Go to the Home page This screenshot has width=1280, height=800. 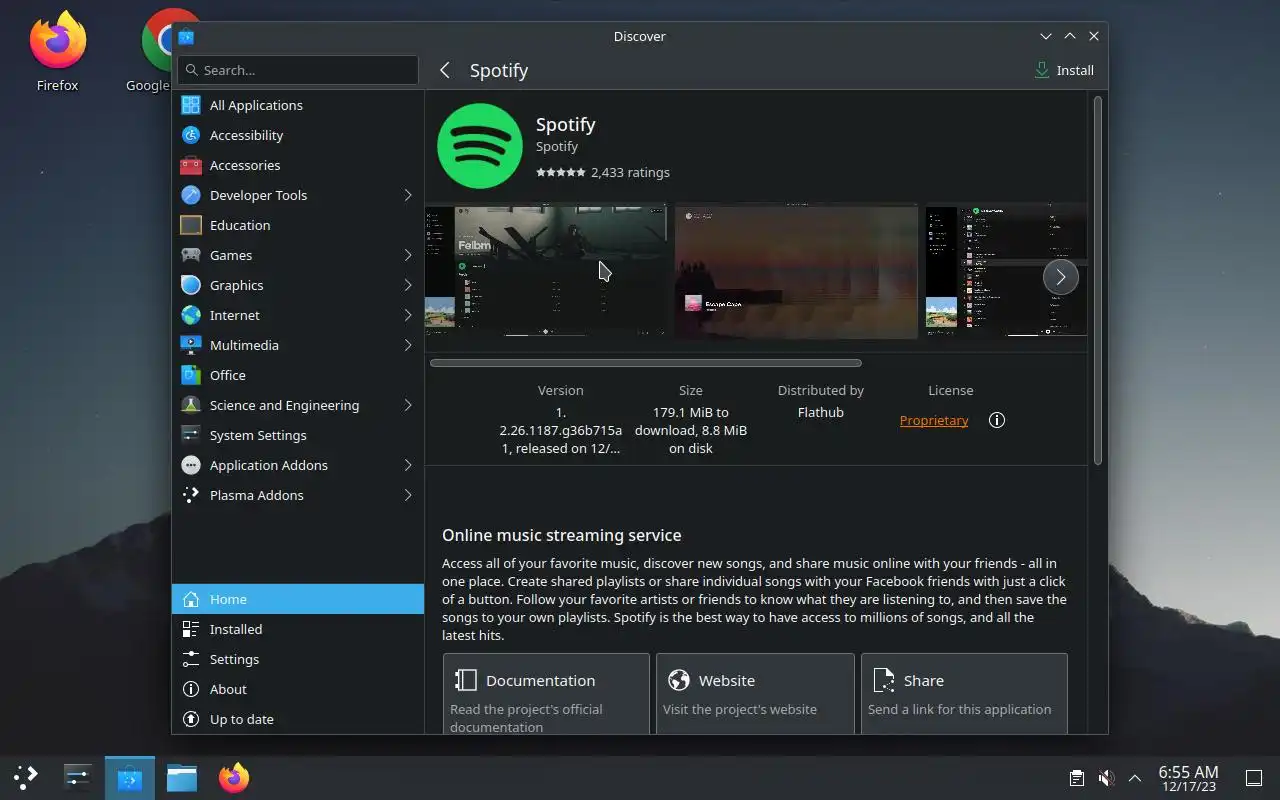click(298, 599)
